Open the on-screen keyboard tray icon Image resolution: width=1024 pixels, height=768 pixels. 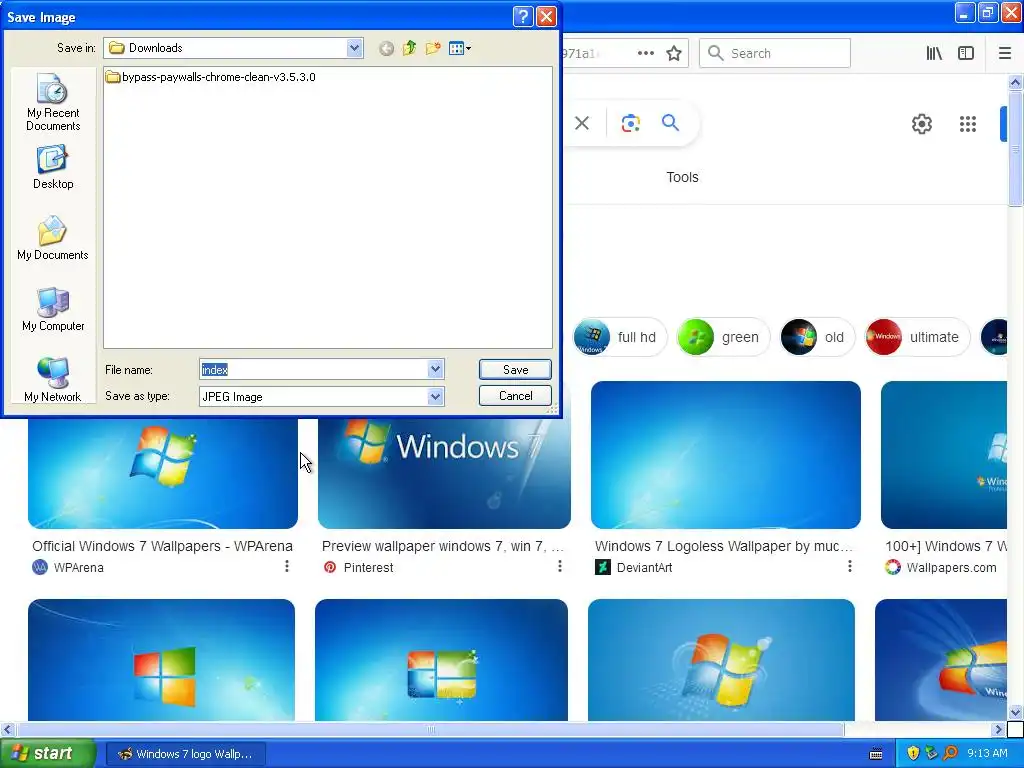pyautogui.click(x=876, y=754)
